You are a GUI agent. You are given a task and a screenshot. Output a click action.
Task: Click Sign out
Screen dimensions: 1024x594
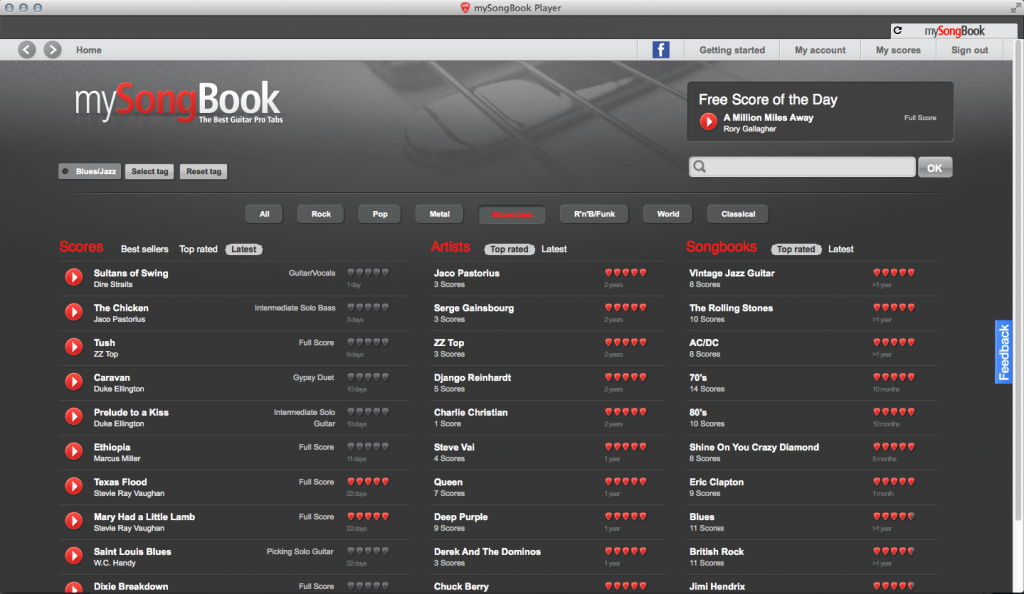pos(969,50)
